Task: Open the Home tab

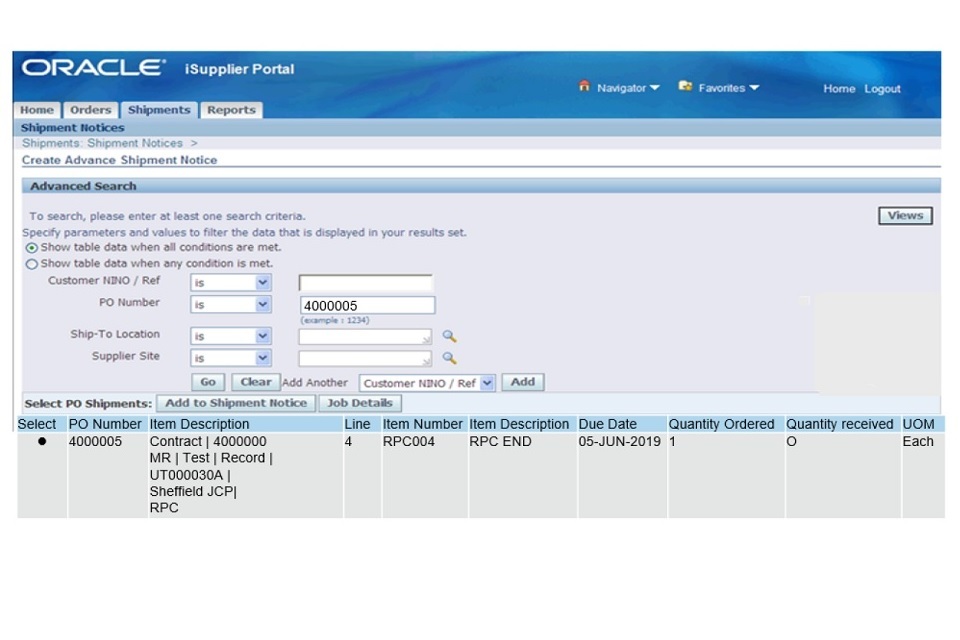Action: (38, 110)
